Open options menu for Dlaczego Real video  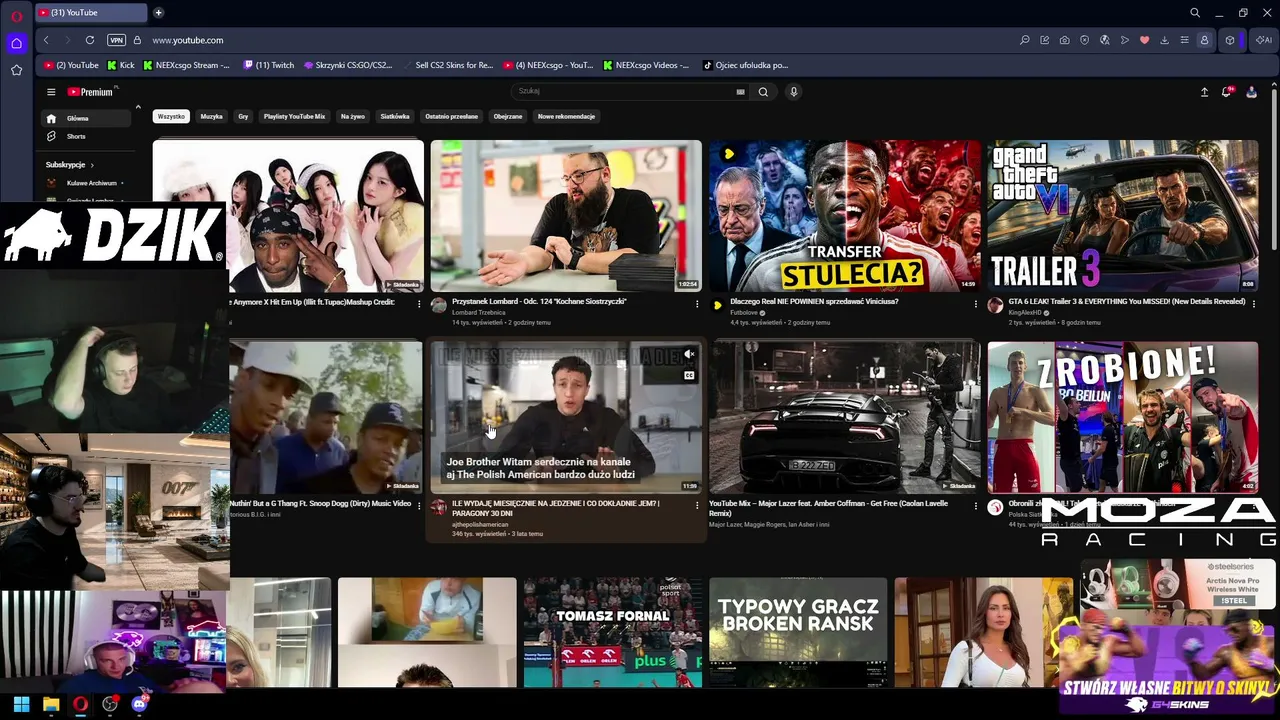(976, 304)
